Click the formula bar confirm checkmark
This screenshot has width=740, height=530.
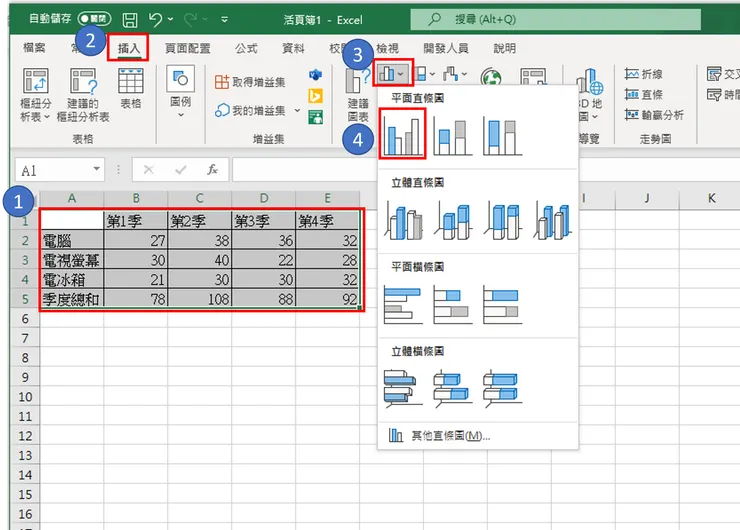point(180,169)
